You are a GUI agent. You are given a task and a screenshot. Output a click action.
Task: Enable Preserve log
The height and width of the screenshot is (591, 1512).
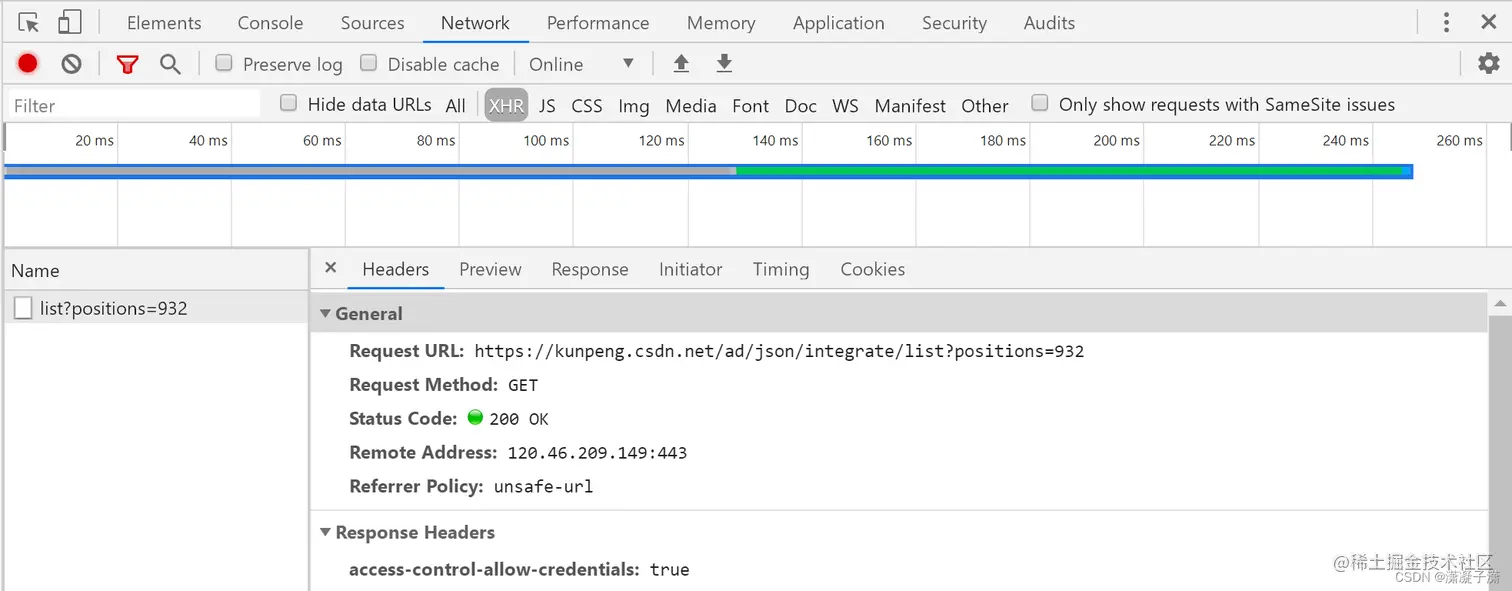coord(224,63)
